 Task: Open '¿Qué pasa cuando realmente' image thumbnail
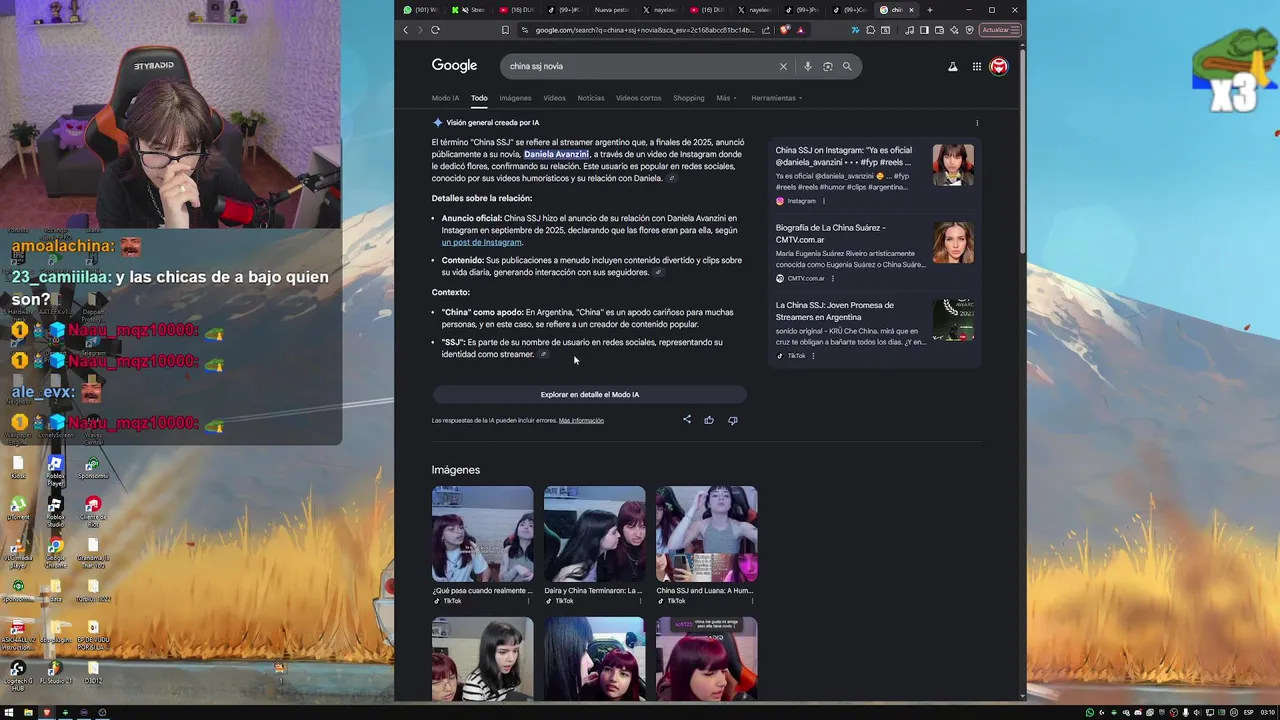click(x=482, y=534)
